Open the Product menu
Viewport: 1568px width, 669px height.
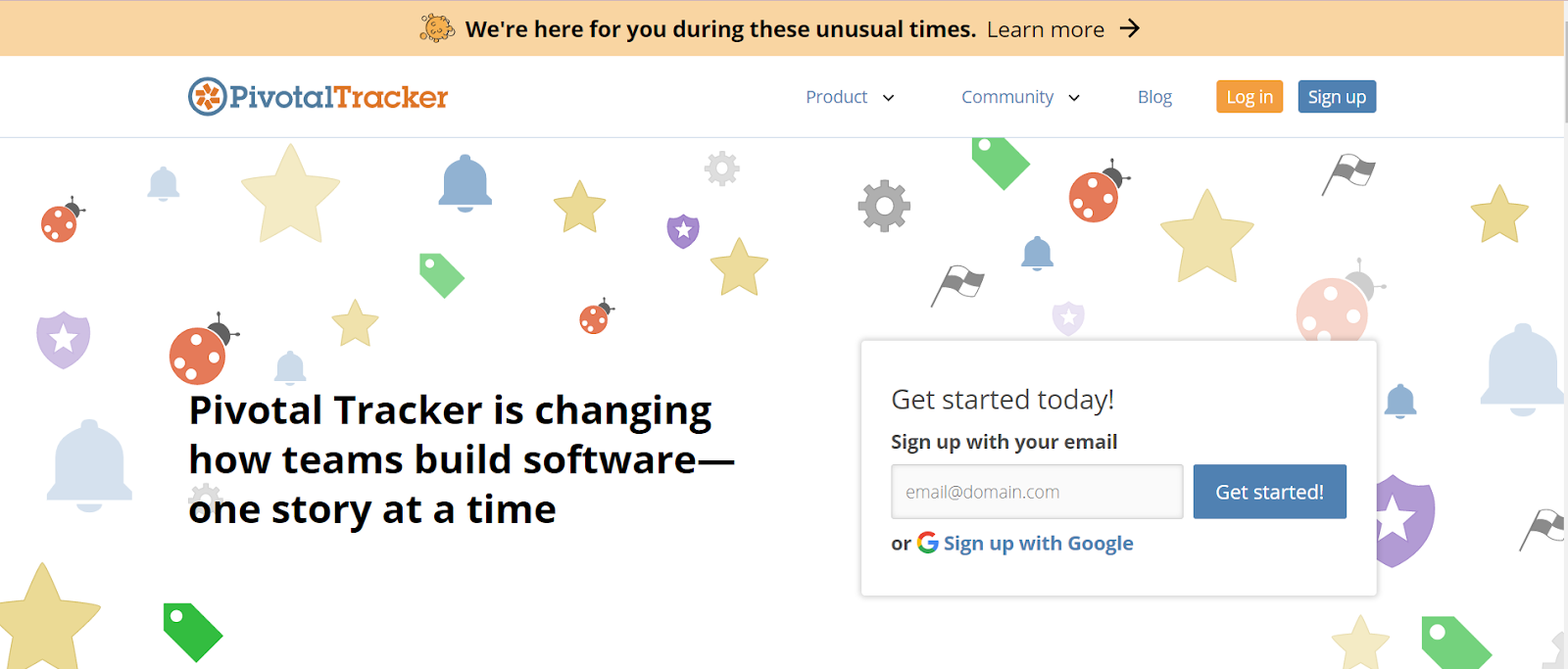pos(836,97)
